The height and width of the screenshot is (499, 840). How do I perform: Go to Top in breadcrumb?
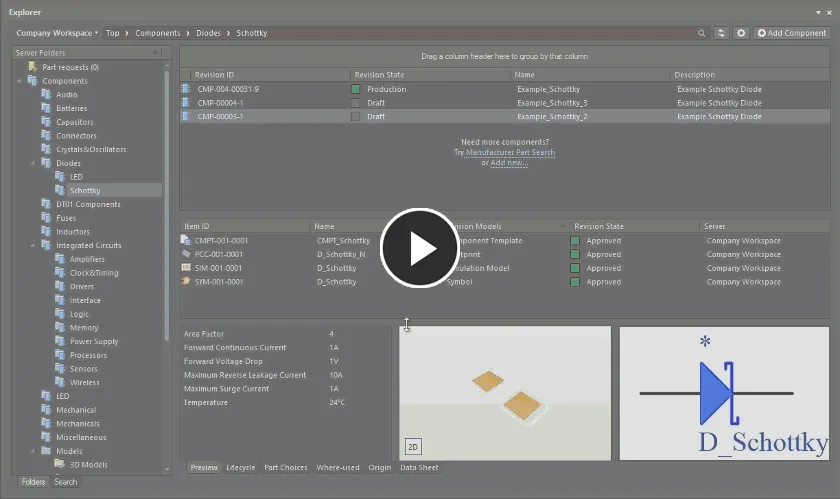click(x=112, y=33)
